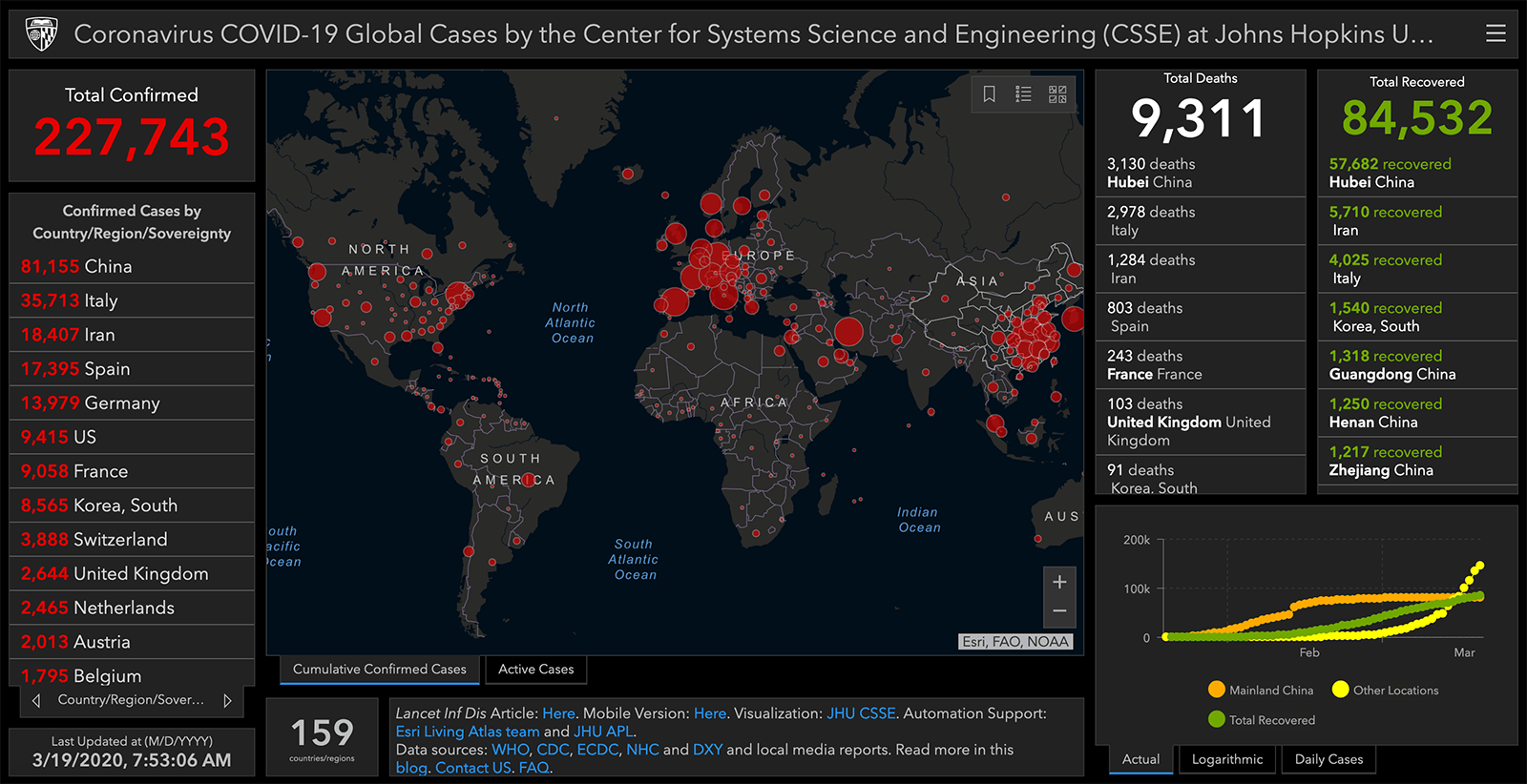Open the hamburger menu in header
This screenshot has width=1527, height=784.
tap(1496, 34)
